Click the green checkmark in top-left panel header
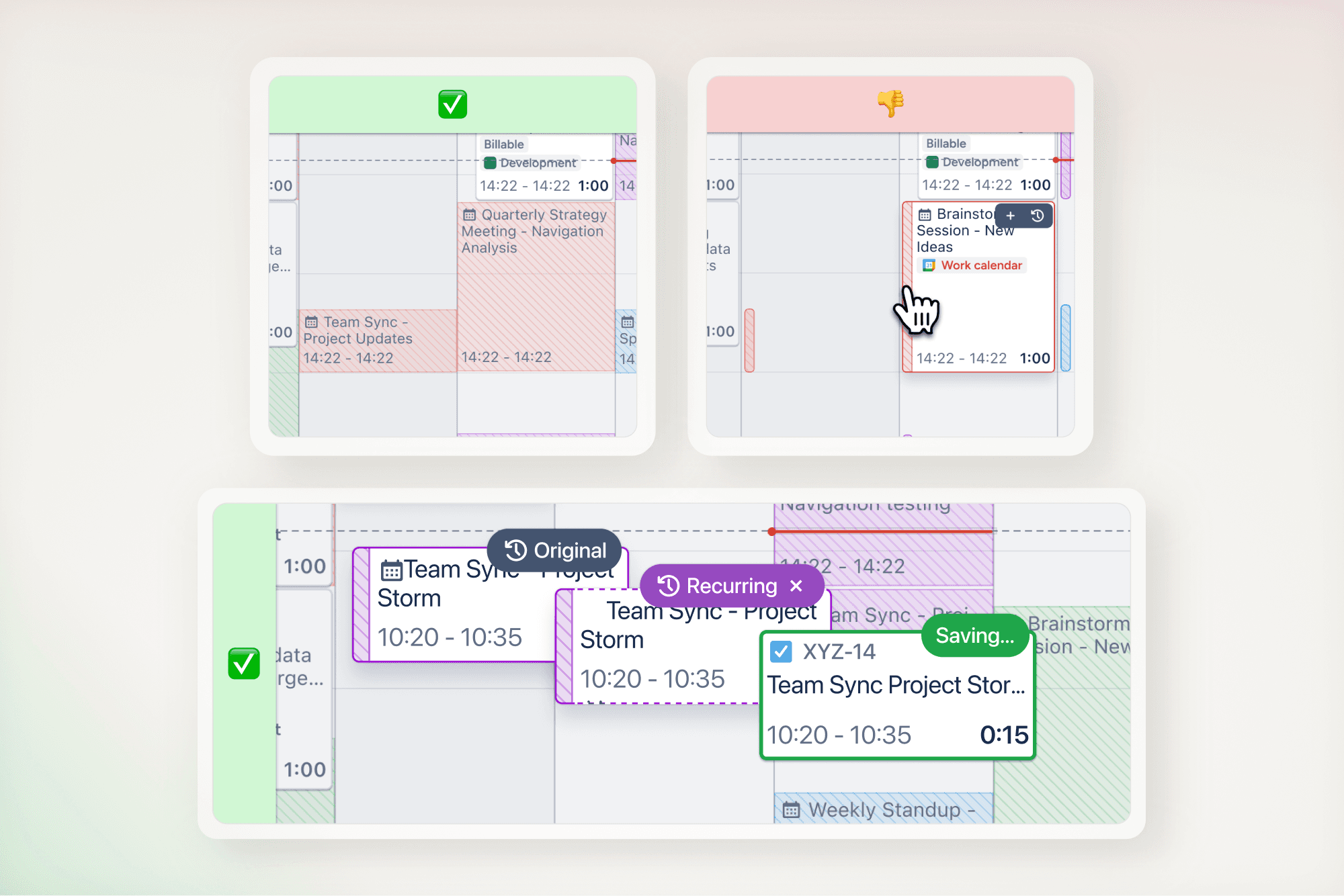This screenshot has width=1344, height=896. 452,104
